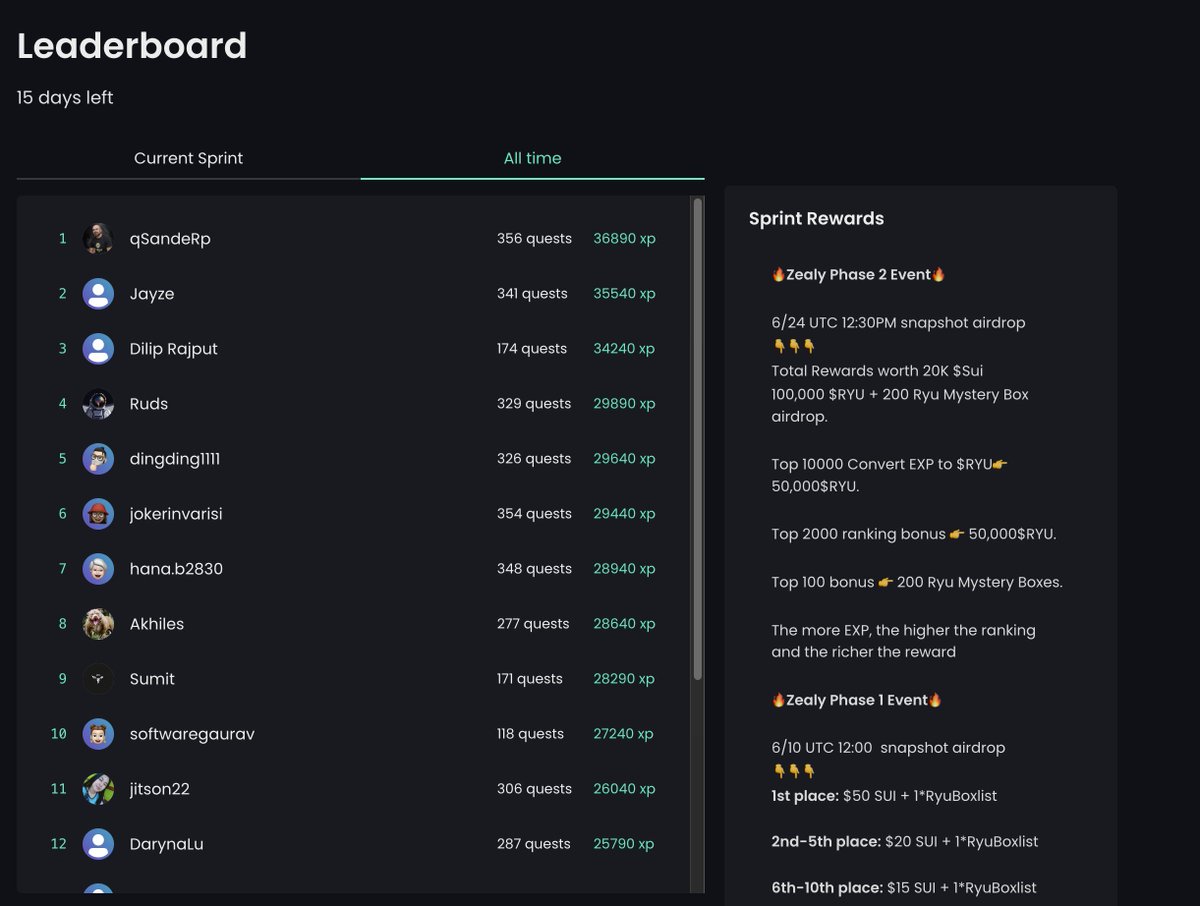
Task: Select the All time tab
Action: pyautogui.click(x=532, y=158)
